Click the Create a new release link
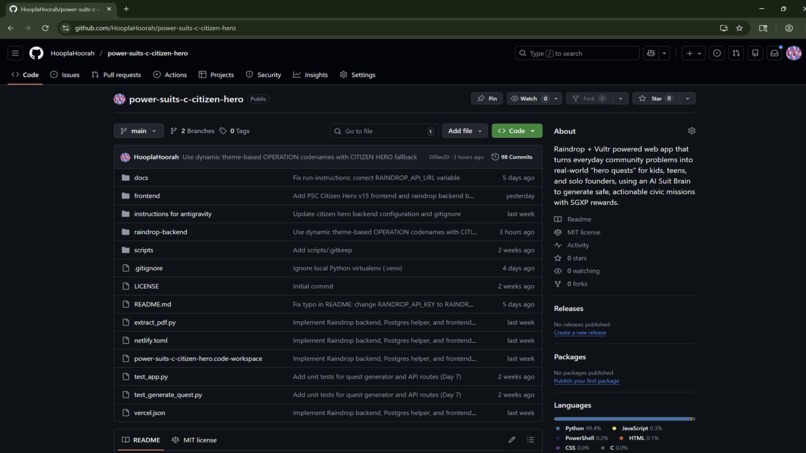806x453 pixels. (x=580, y=333)
